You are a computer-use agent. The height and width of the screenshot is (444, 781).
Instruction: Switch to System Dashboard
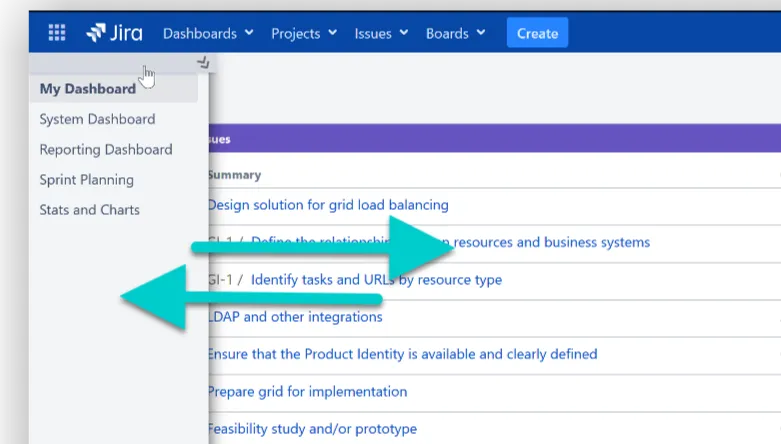(97, 119)
